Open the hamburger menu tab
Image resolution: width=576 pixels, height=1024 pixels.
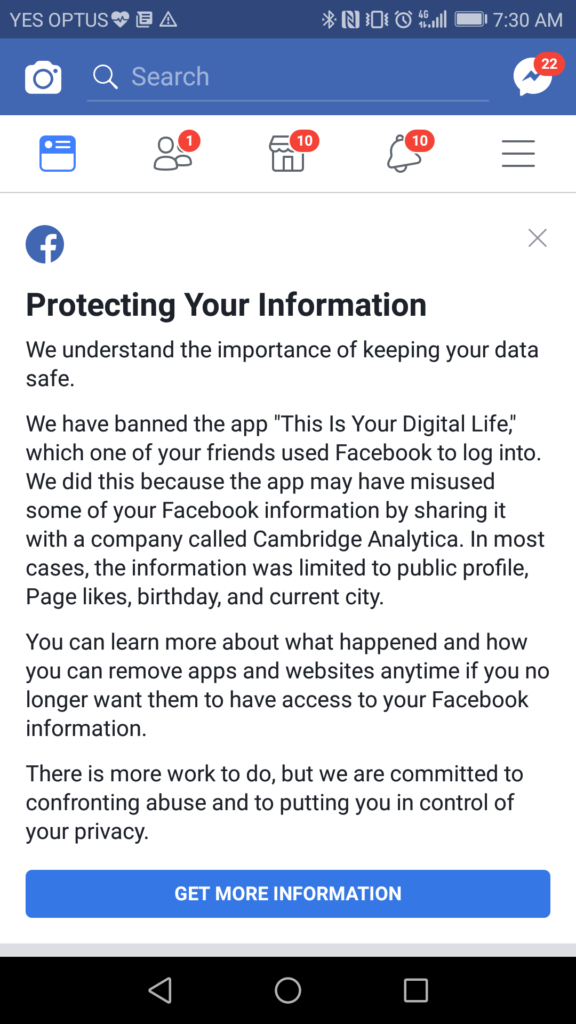(x=519, y=154)
